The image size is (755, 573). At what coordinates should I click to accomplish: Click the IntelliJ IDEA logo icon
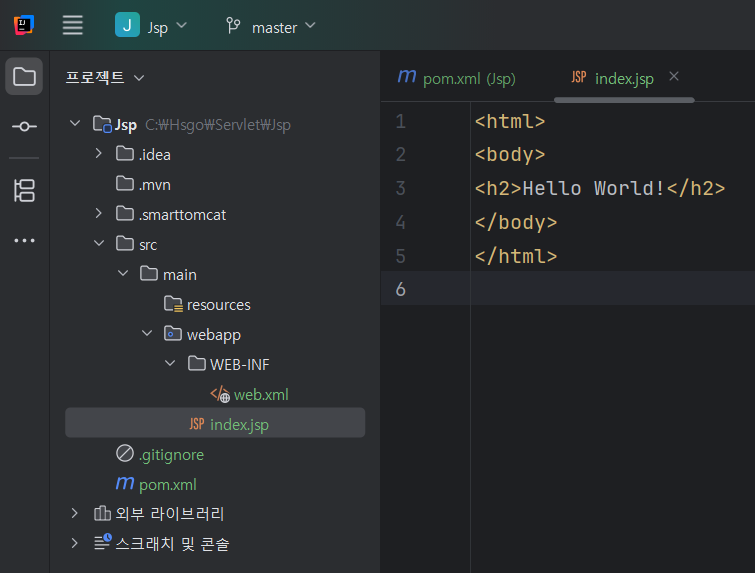point(24,26)
